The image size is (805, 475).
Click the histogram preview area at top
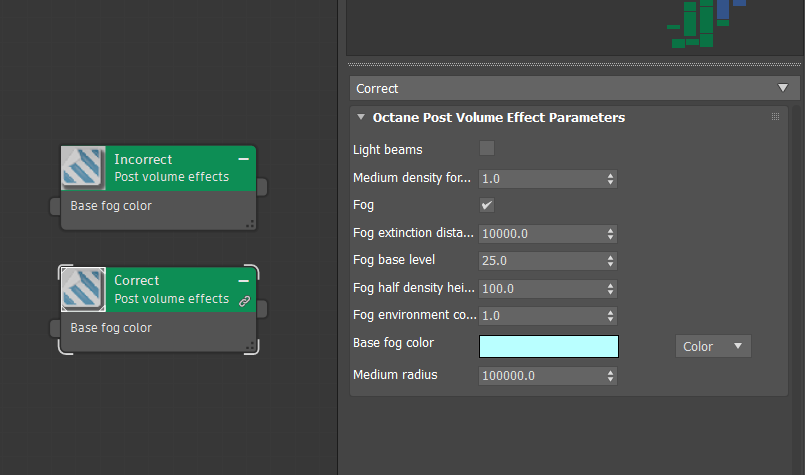(574, 27)
